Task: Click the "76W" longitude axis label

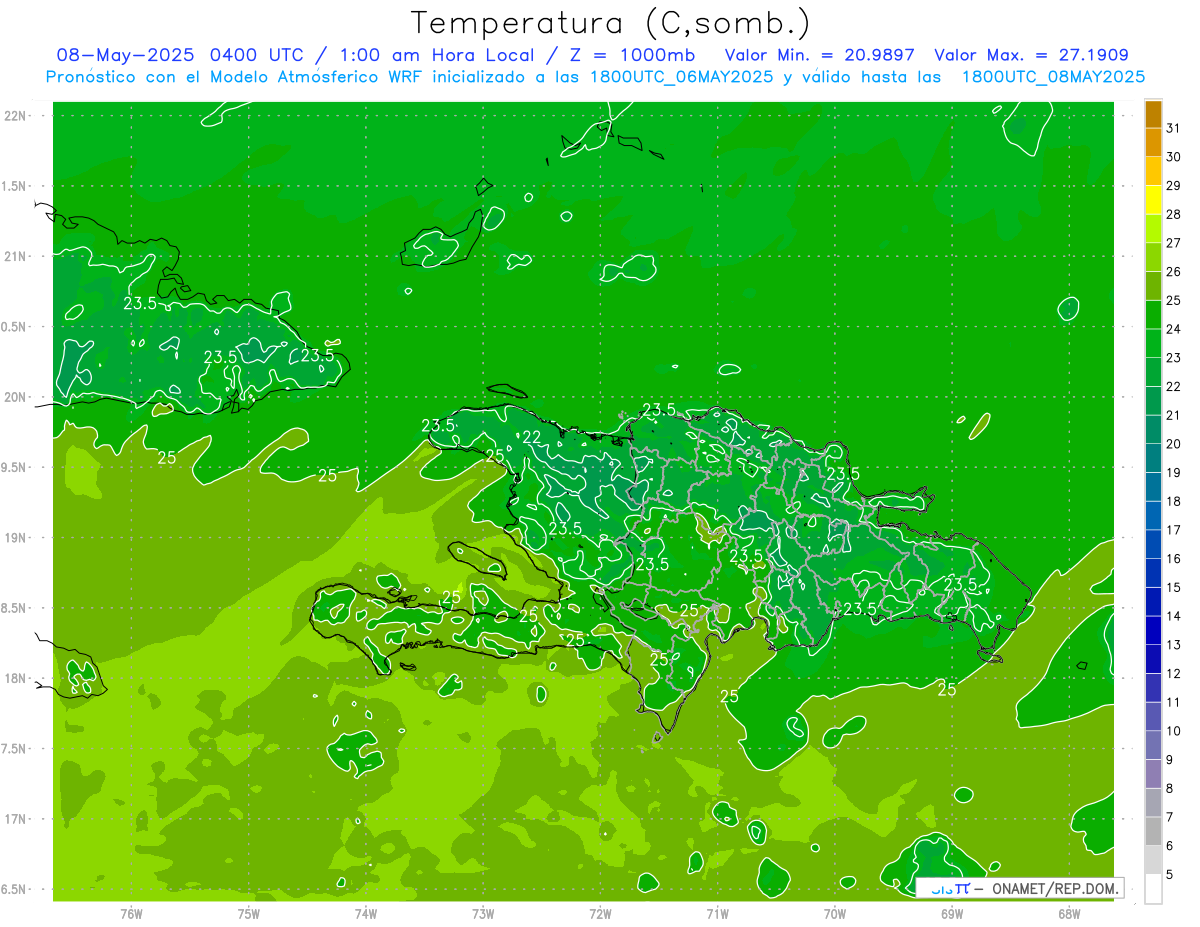Action: pos(131,913)
